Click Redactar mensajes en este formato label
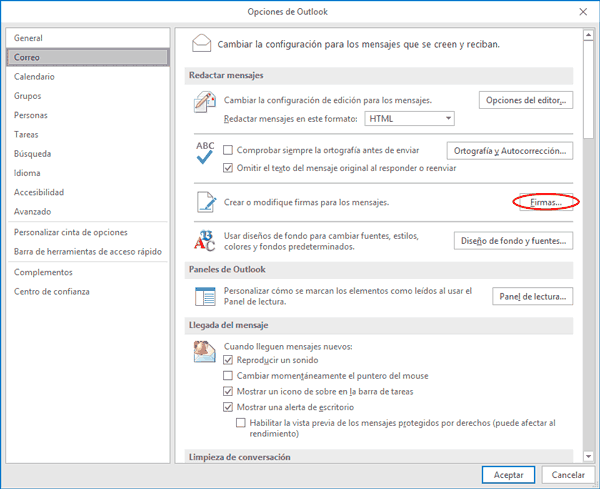 pyautogui.click(x=290, y=119)
